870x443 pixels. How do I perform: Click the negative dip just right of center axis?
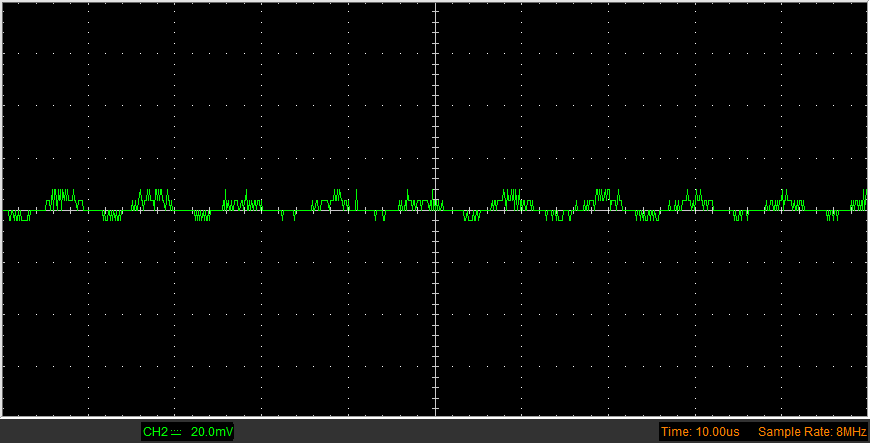467,215
